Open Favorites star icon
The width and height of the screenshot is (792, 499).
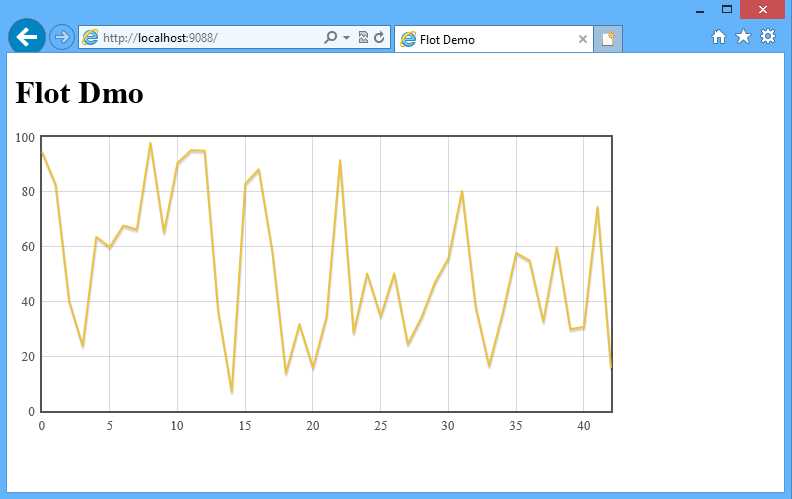(743, 36)
